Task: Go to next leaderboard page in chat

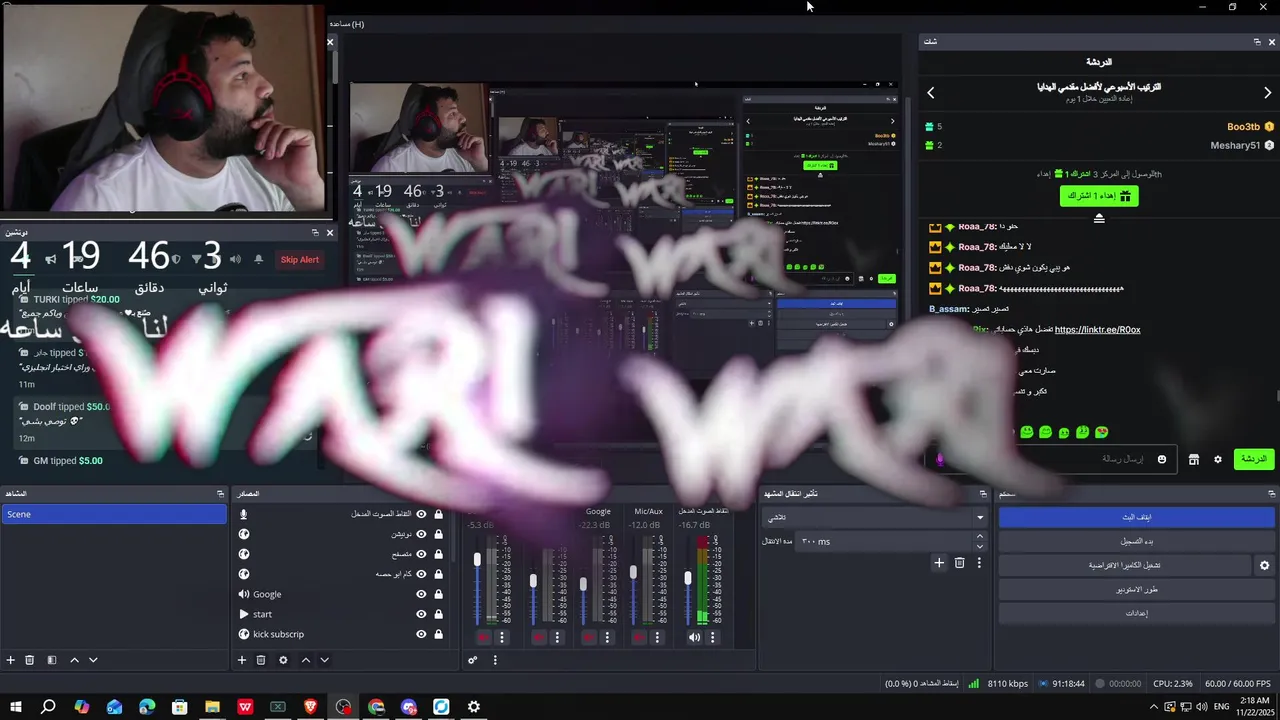Action: pos(1267,93)
